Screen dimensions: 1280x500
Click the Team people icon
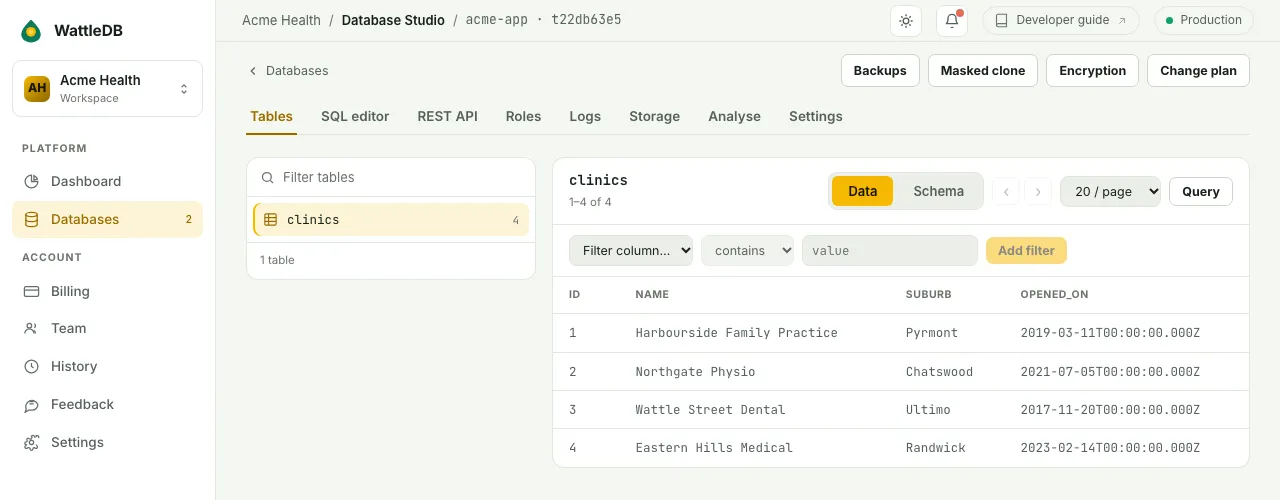(31, 328)
